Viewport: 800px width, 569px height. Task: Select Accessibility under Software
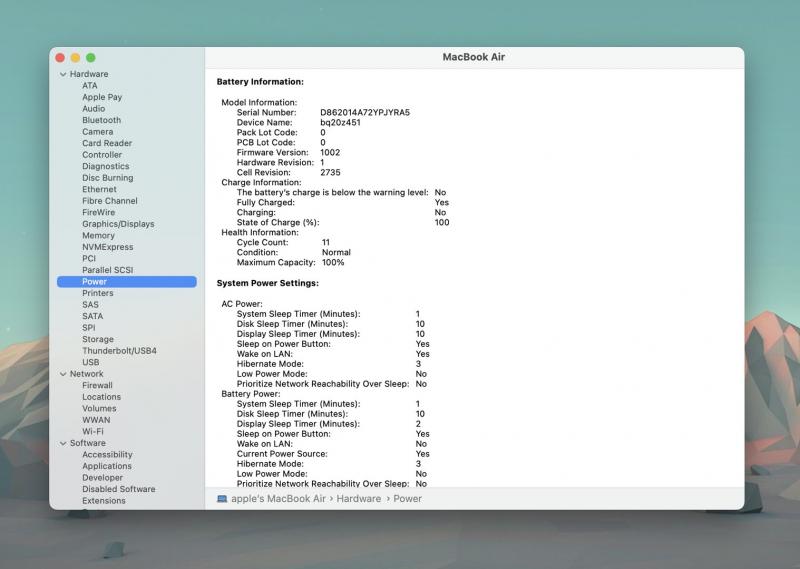click(107, 455)
